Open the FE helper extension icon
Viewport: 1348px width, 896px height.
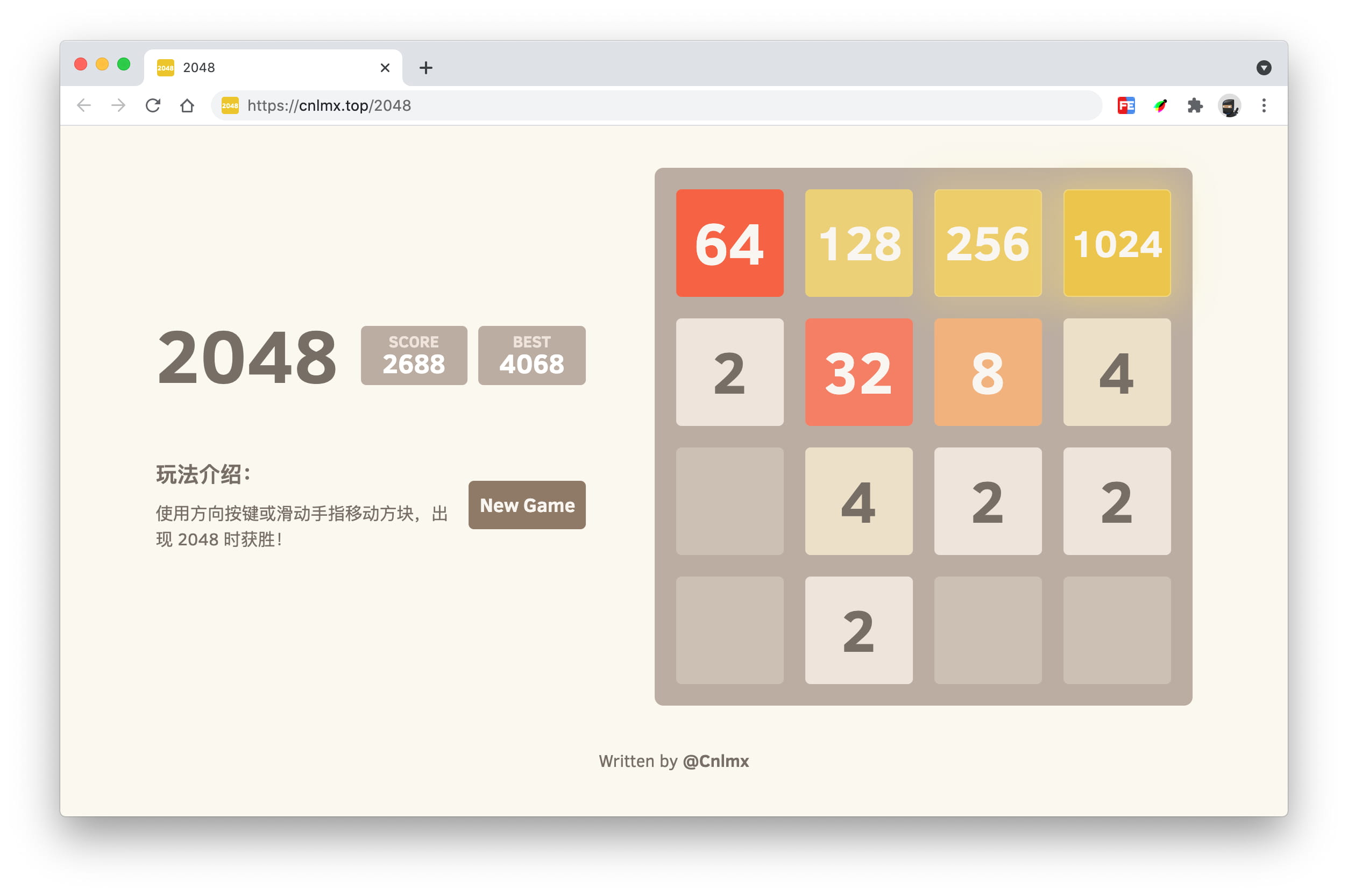coord(1126,105)
